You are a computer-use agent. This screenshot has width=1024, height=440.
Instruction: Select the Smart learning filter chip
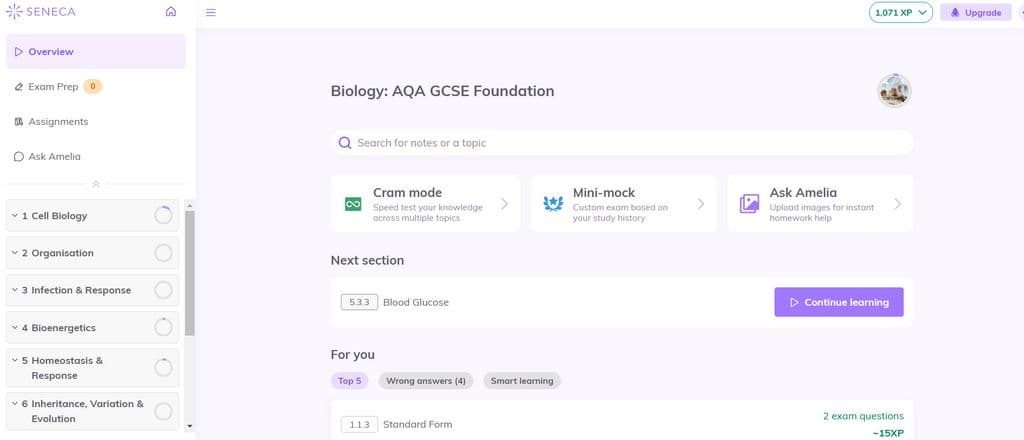click(x=522, y=381)
